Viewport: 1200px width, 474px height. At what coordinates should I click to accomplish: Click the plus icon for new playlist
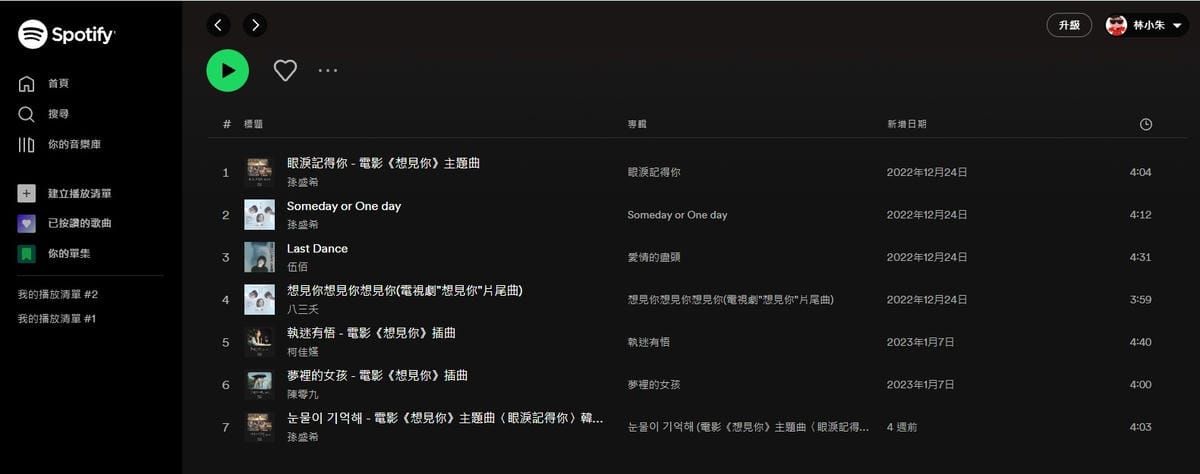[x=27, y=193]
